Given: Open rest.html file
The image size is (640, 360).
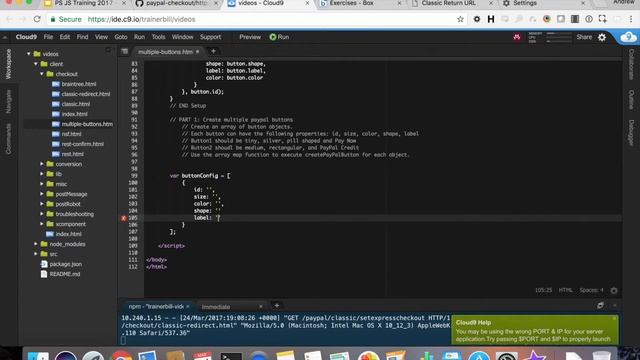Looking at the screenshot, I should pos(73,154).
